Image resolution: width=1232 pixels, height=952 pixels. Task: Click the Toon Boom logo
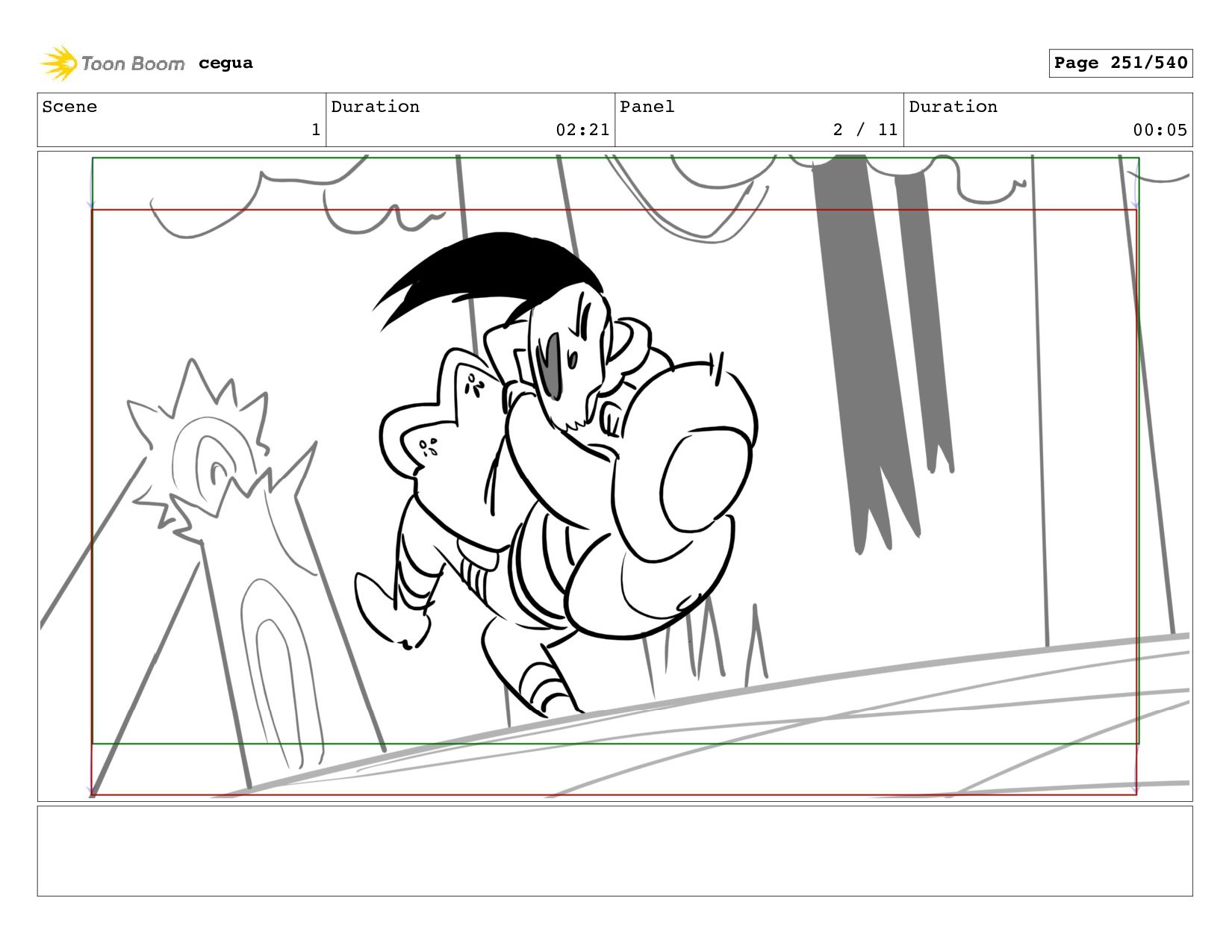pos(112,63)
